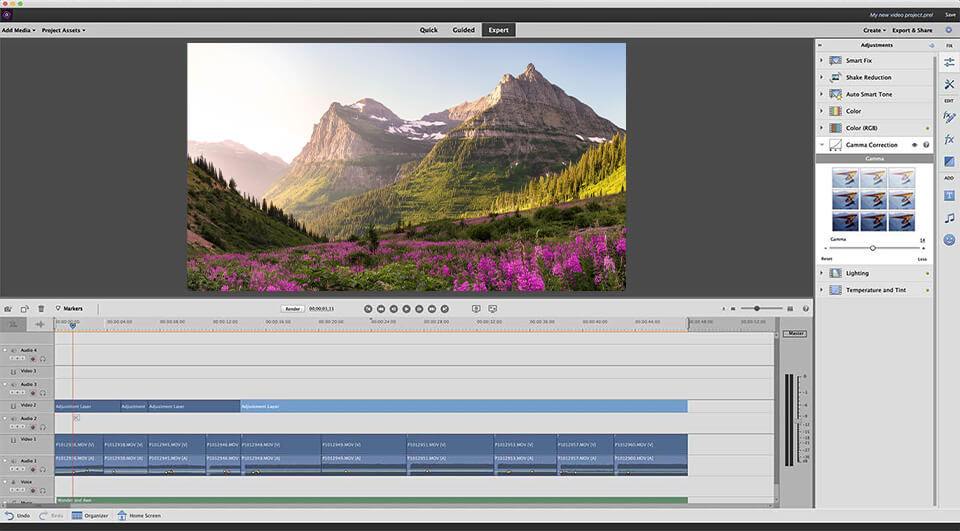Open the Add Media dropdown
Image resolution: width=960 pixels, height=531 pixels.
pyautogui.click(x=19, y=30)
